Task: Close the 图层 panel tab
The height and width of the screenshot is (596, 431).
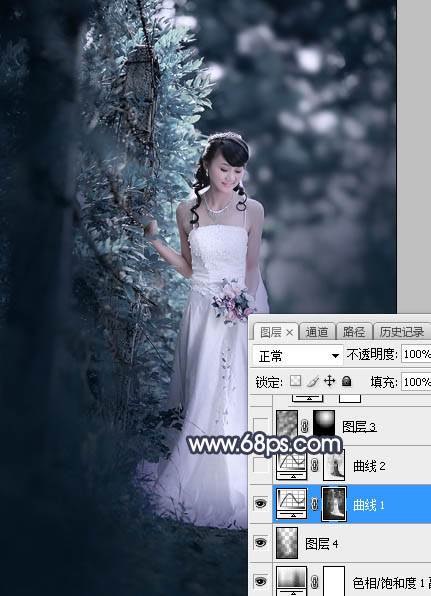Action: (289, 333)
